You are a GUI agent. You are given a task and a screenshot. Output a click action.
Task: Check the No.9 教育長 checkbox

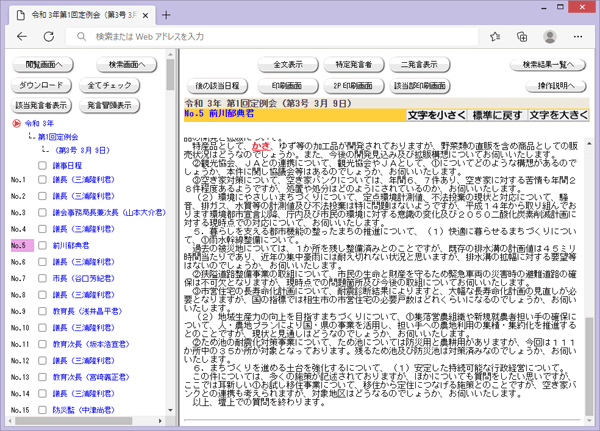(x=42, y=311)
